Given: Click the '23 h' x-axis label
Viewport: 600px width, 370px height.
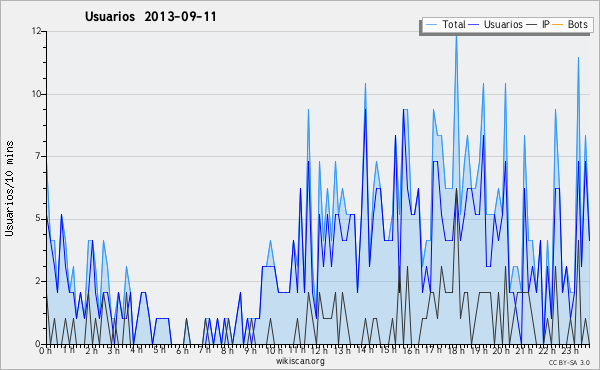Looking at the screenshot, I should [x=569, y=350].
